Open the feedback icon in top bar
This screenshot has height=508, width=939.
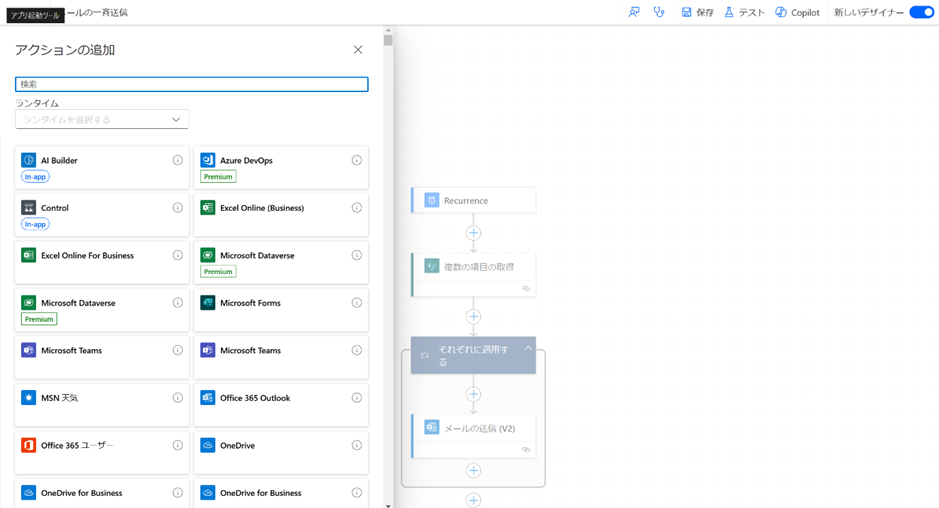634,12
